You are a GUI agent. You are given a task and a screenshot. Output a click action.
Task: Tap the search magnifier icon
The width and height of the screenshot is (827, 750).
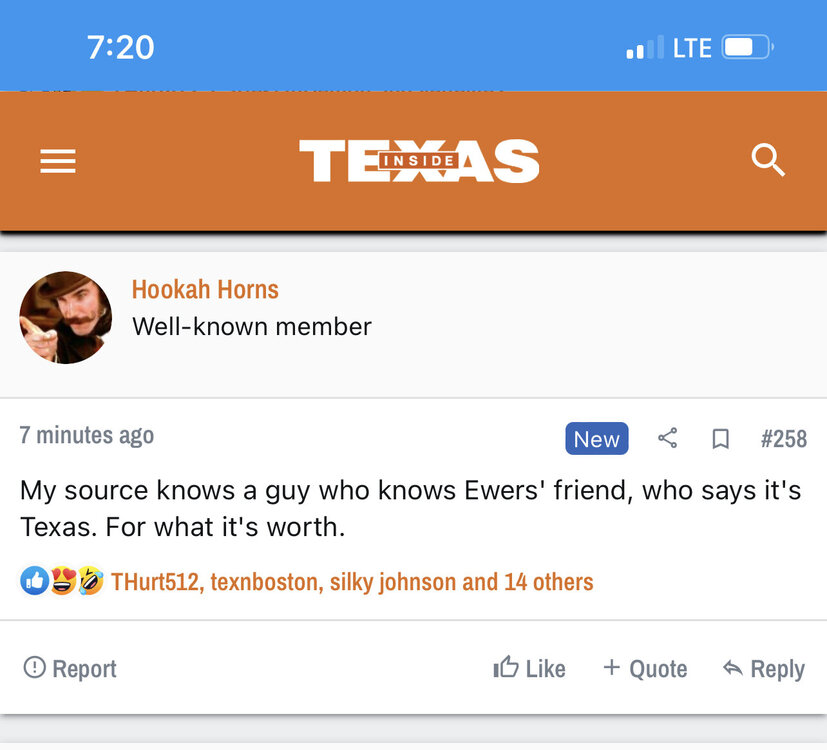(767, 160)
